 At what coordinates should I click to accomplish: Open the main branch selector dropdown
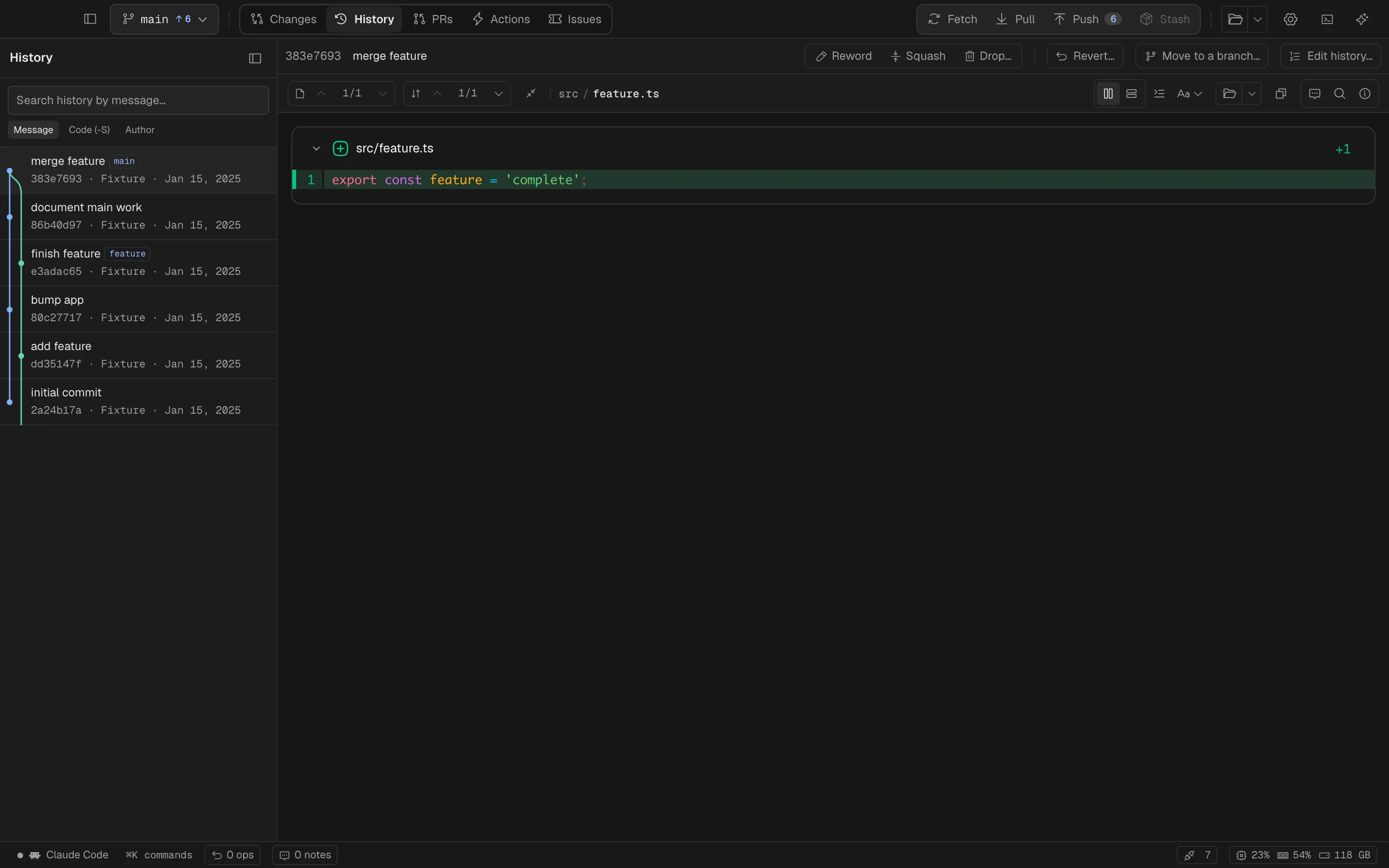click(x=164, y=19)
